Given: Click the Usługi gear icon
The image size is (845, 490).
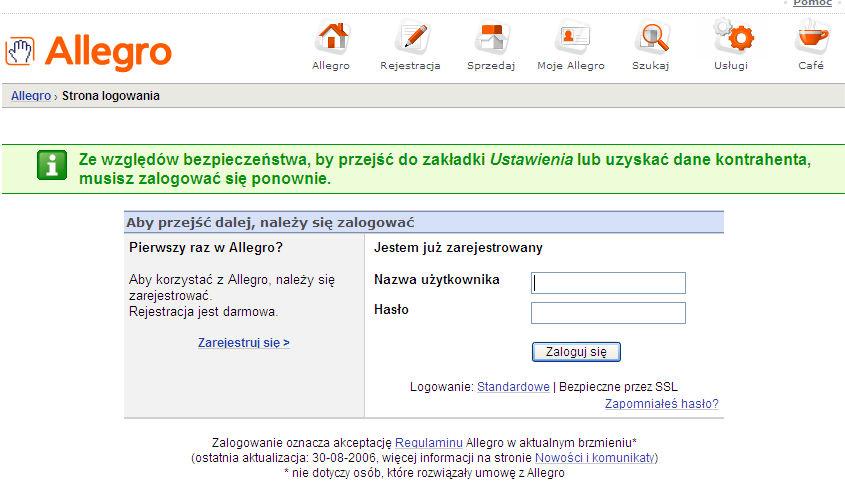Looking at the screenshot, I should (733, 36).
